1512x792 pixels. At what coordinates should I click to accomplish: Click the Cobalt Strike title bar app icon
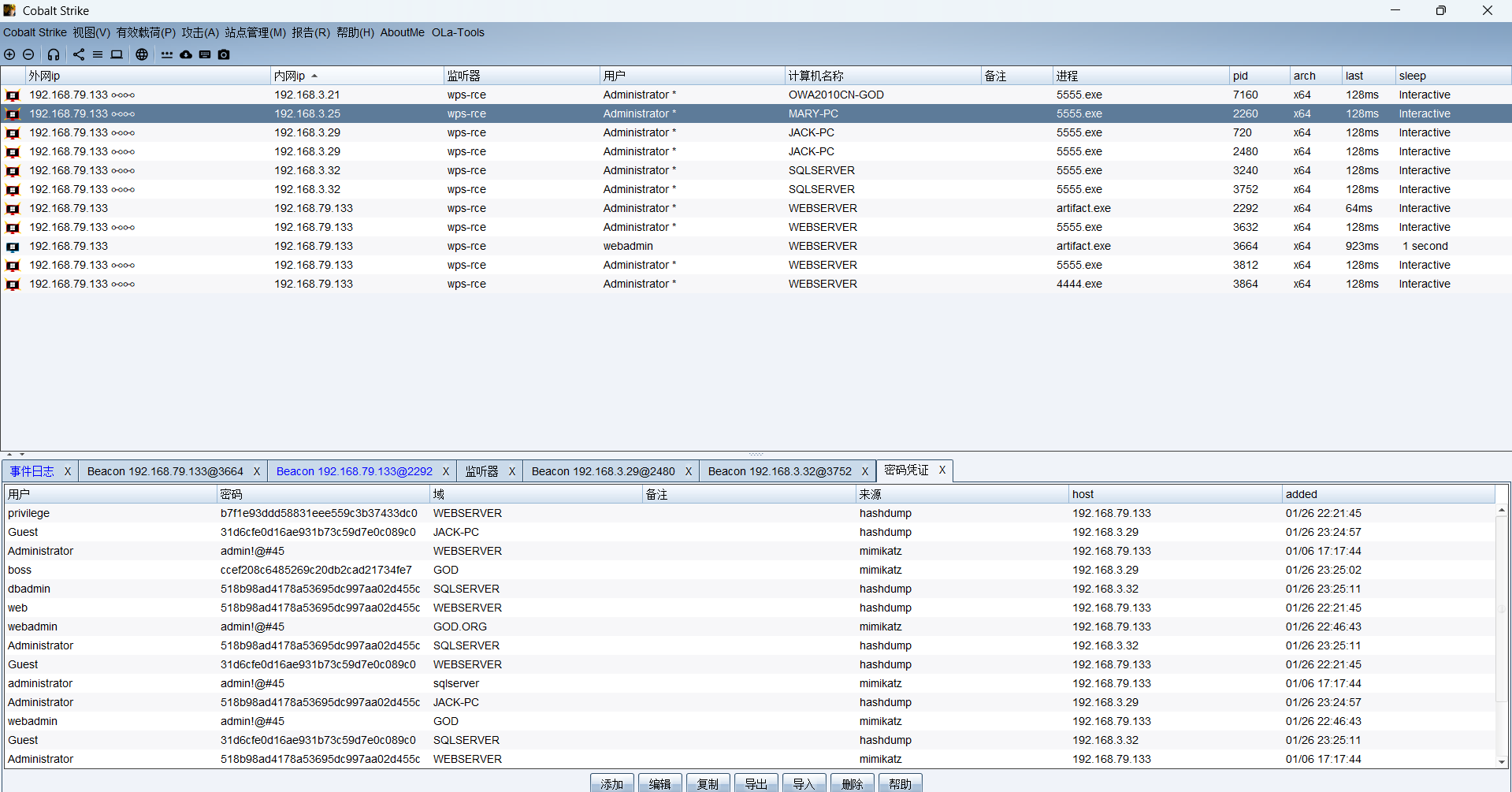pos(9,10)
